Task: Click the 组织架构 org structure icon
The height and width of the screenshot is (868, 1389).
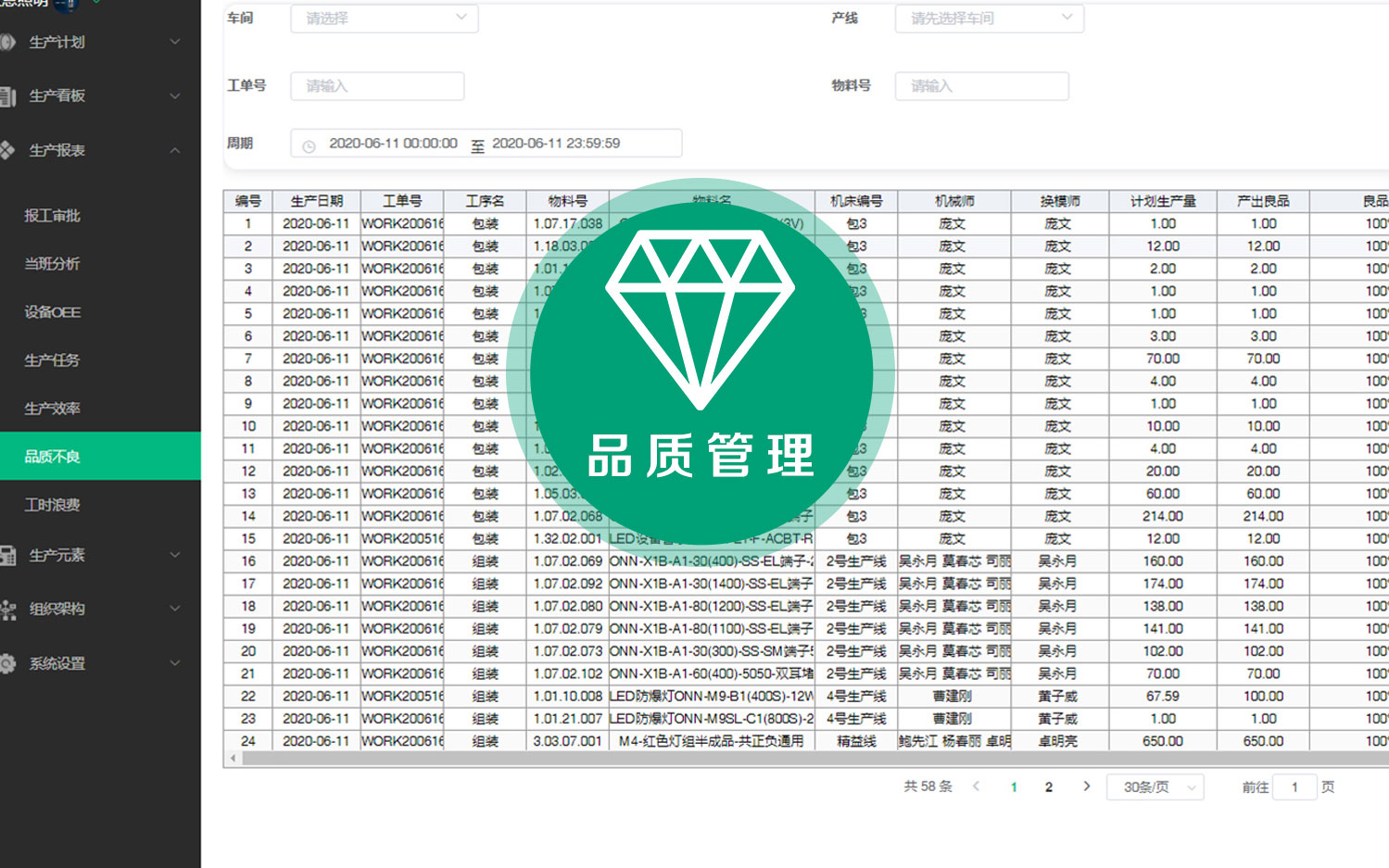Action: 9,609
